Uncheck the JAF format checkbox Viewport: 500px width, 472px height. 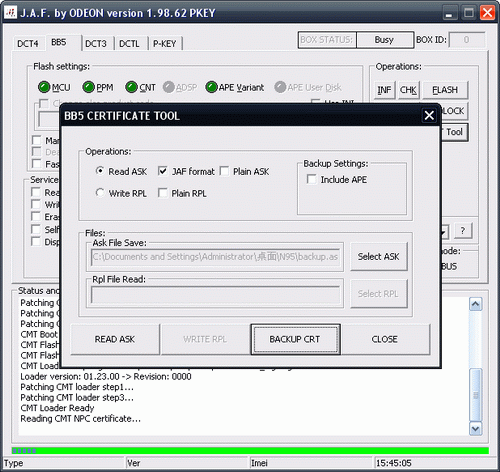[163, 171]
